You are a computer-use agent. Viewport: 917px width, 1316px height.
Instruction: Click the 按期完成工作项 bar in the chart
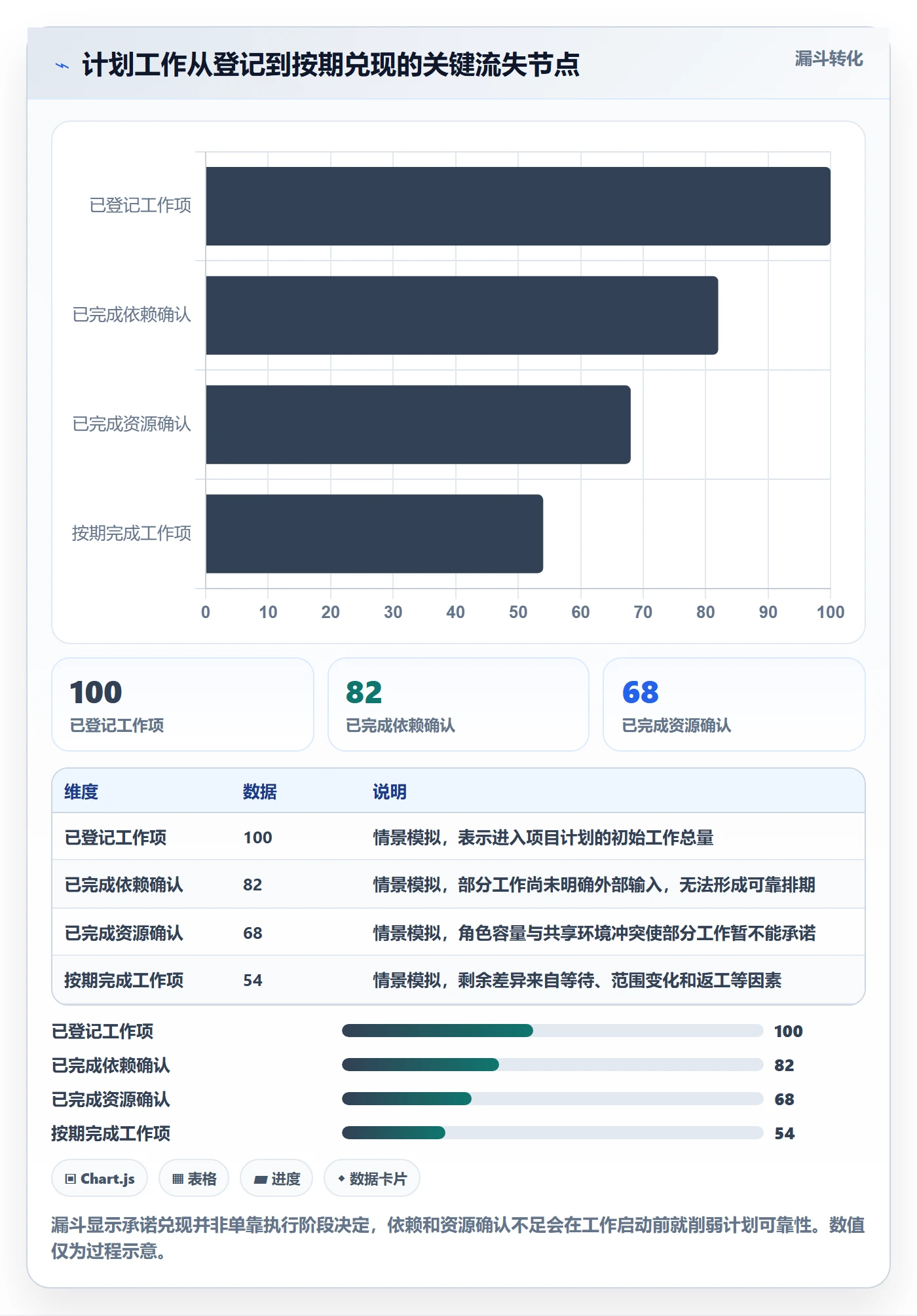374,534
